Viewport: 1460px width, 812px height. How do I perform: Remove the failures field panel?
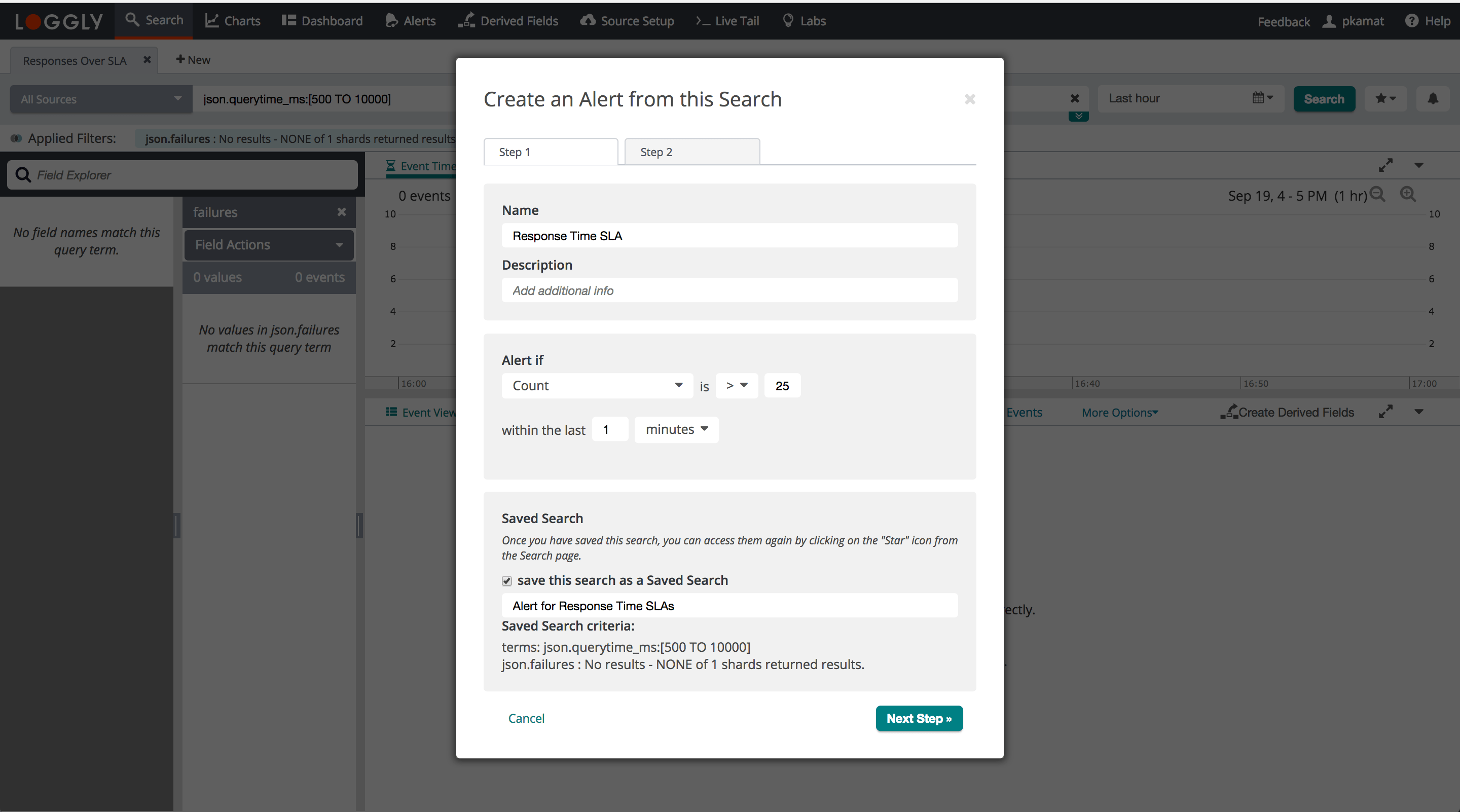[x=341, y=212]
